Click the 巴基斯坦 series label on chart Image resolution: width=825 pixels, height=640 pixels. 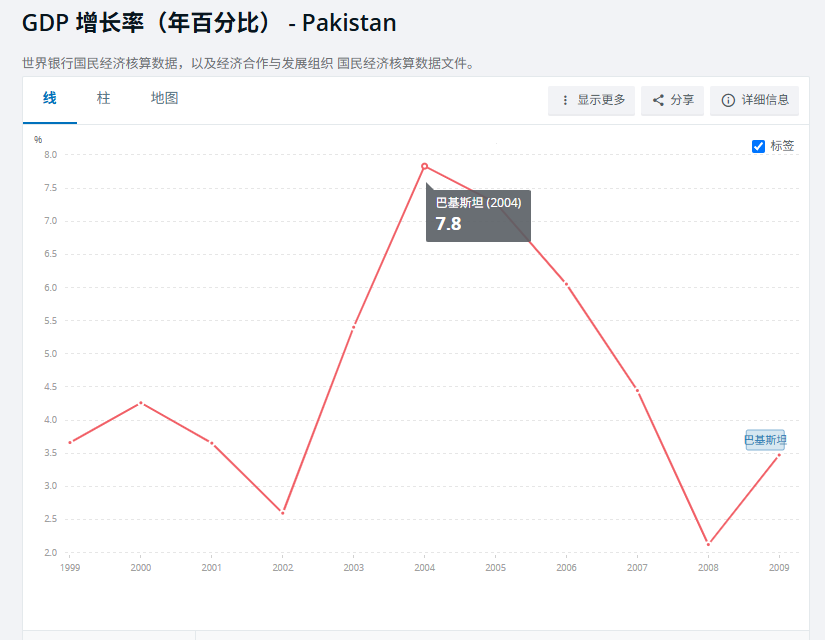(x=765, y=440)
